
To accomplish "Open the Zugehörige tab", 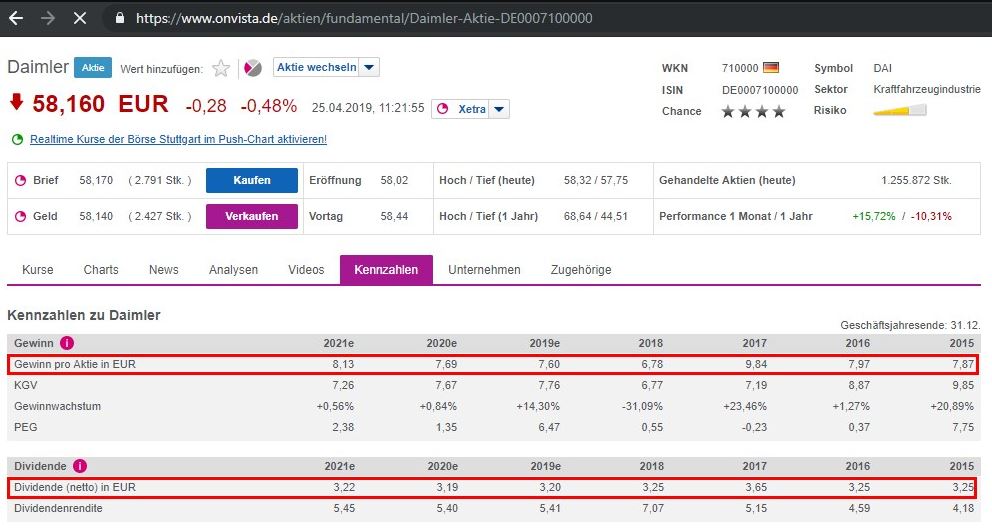I will pyautogui.click(x=581, y=269).
